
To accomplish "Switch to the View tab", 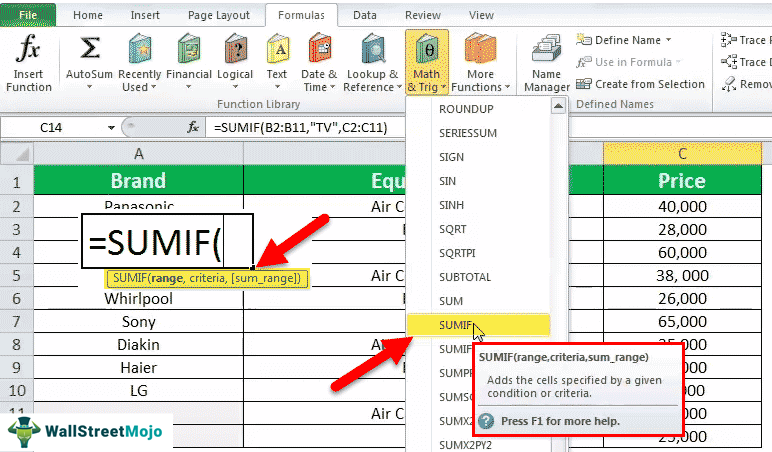I will pyautogui.click(x=481, y=15).
